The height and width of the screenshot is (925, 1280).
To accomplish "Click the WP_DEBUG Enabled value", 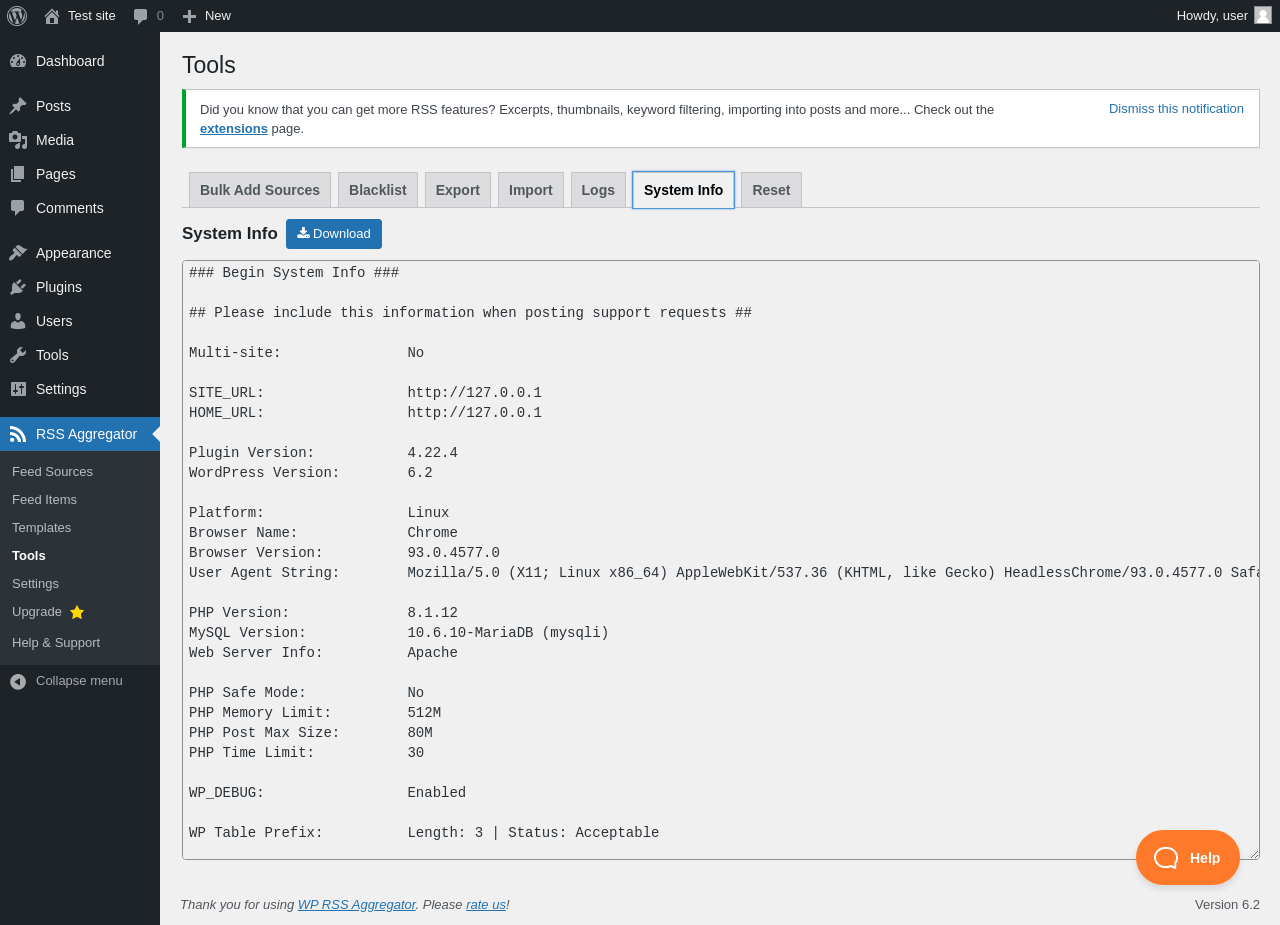I will [x=436, y=793].
